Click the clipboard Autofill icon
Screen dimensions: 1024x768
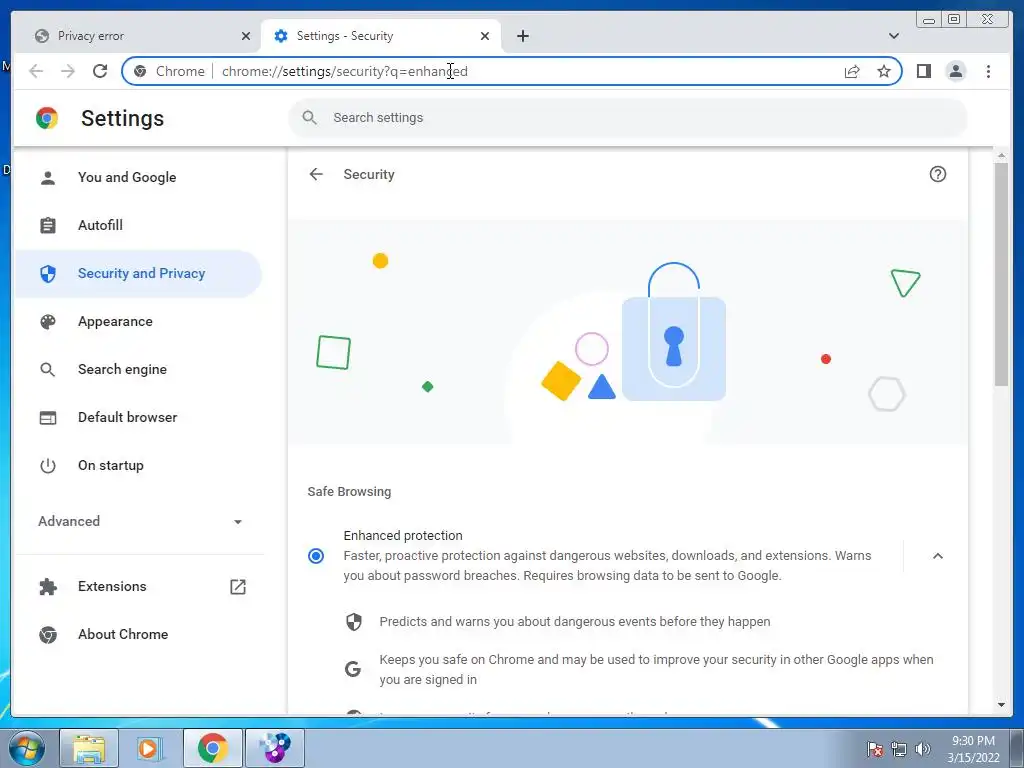pyautogui.click(x=48, y=225)
